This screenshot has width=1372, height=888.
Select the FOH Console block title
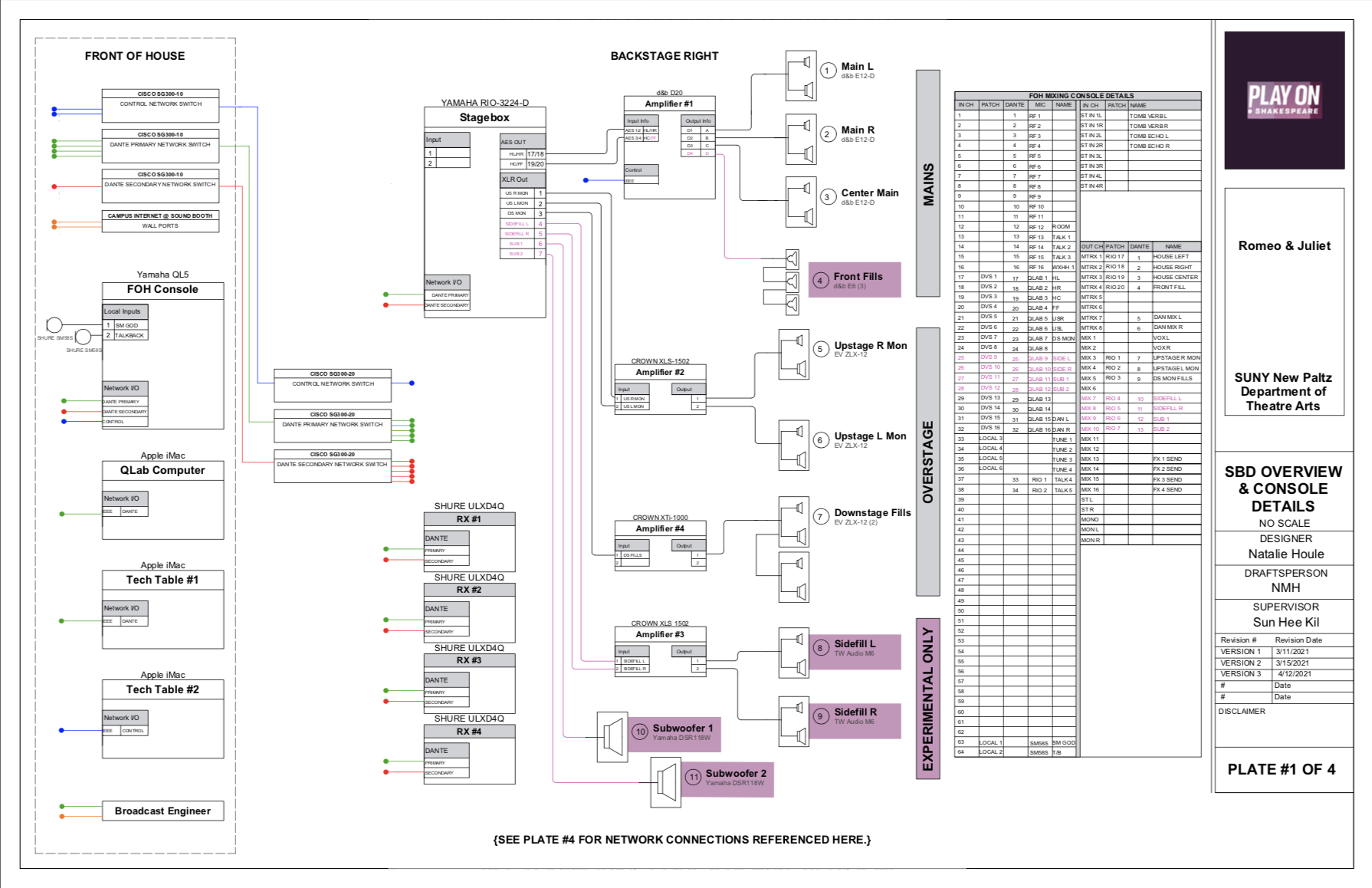point(162,290)
